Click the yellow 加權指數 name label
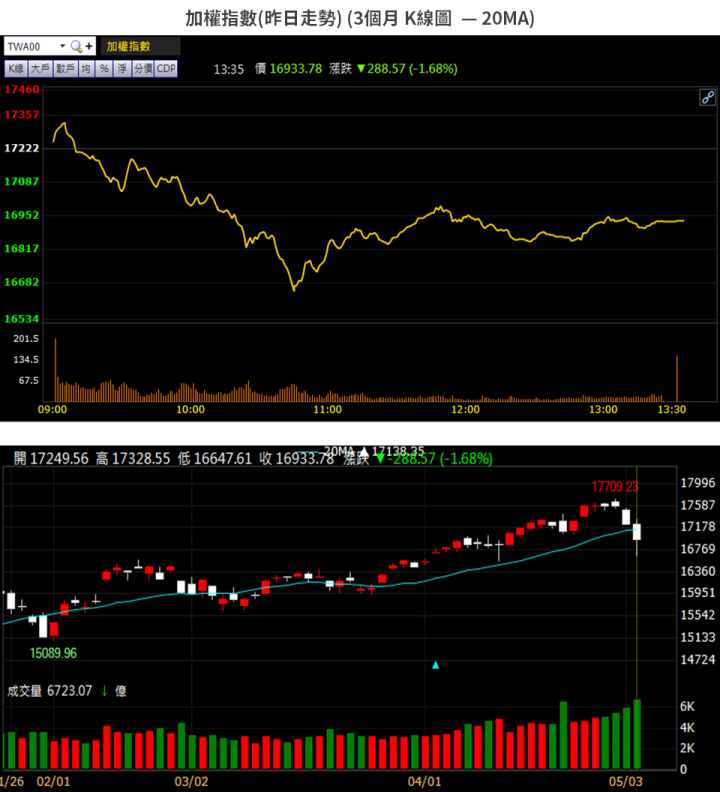The width and height of the screenshot is (720, 792). pos(128,46)
